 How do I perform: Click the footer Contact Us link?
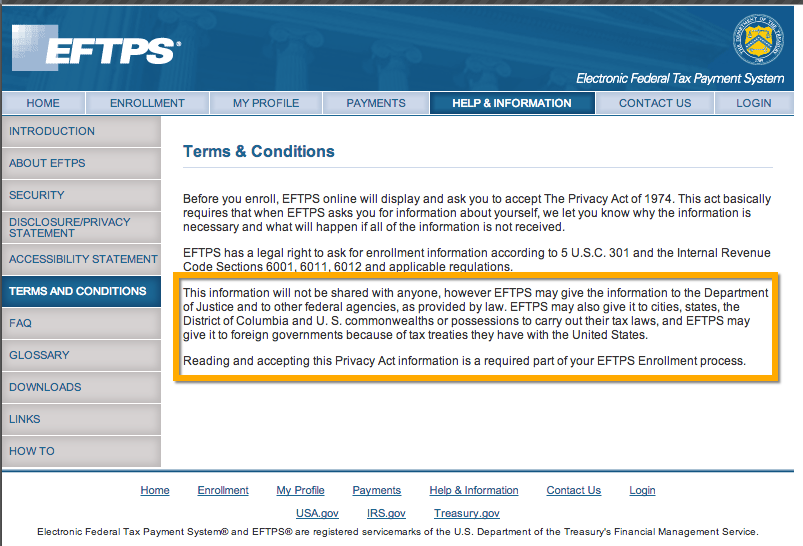pos(574,490)
